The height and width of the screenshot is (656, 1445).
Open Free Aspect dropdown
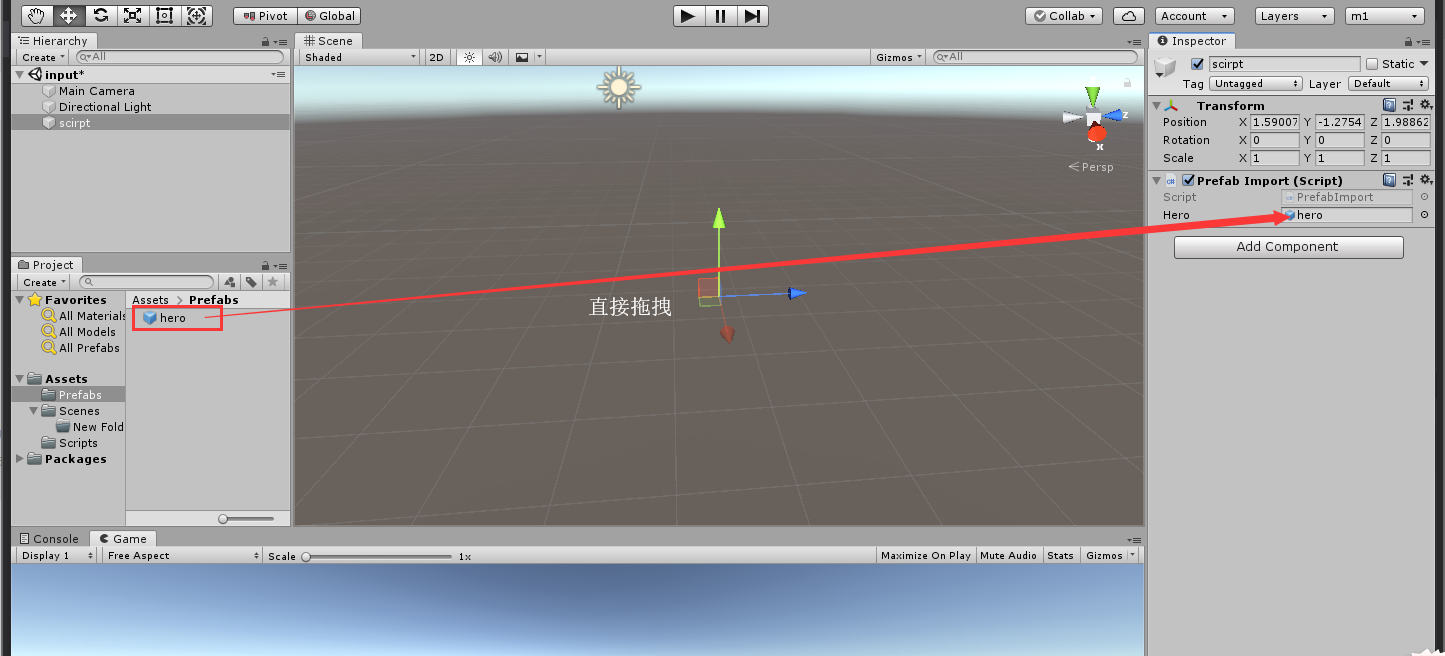[x=182, y=555]
